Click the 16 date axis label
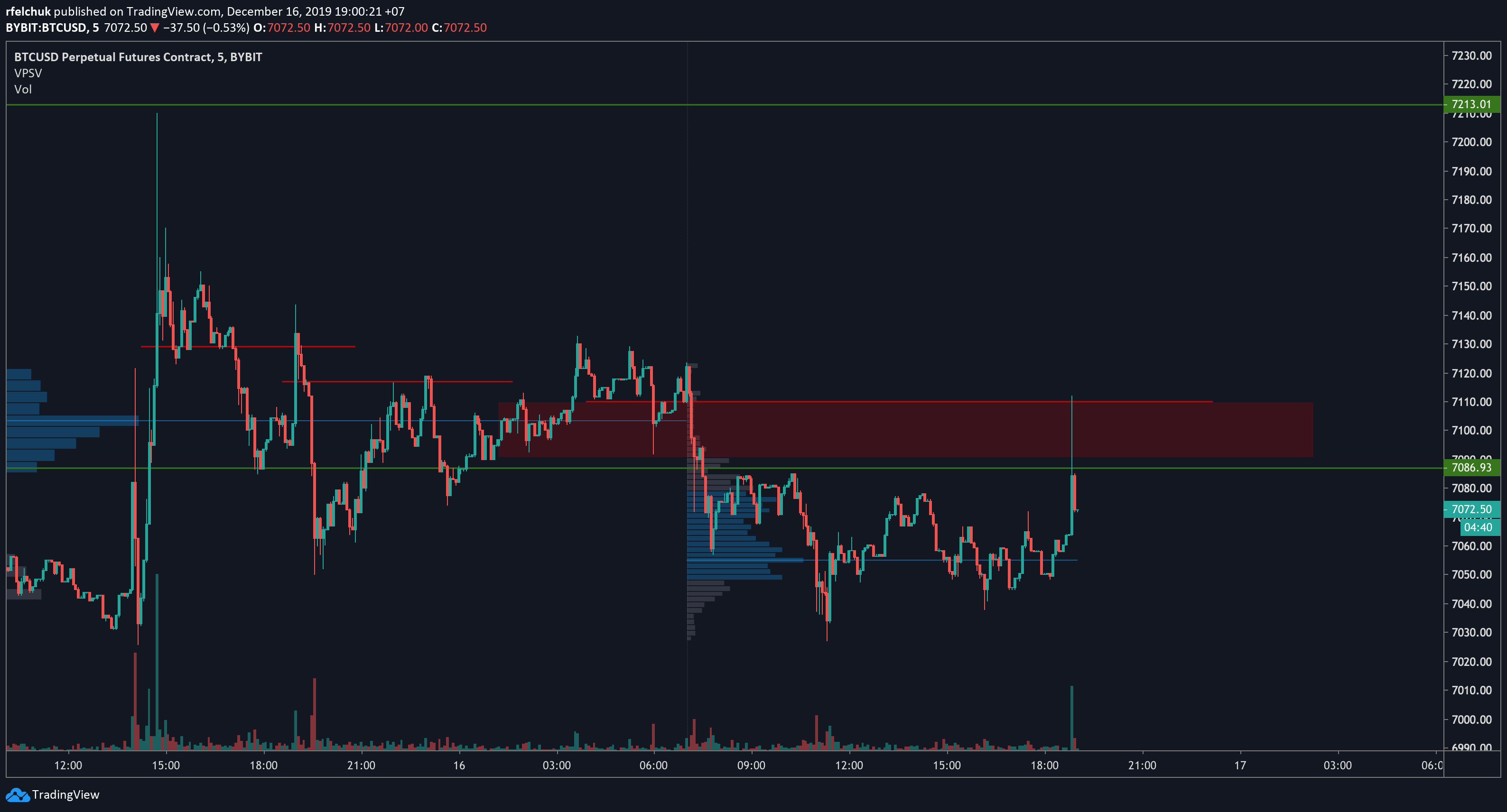 pyautogui.click(x=459, y=765)
